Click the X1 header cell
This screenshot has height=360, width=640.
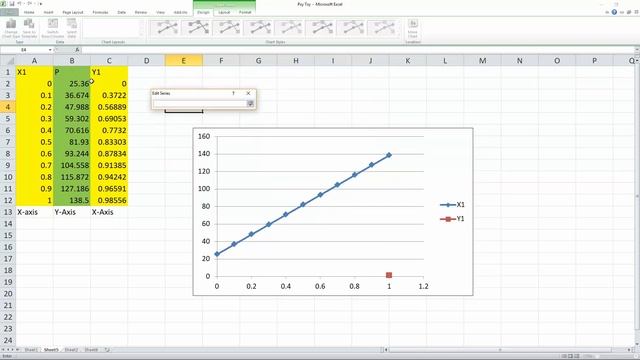coord(34,72)
